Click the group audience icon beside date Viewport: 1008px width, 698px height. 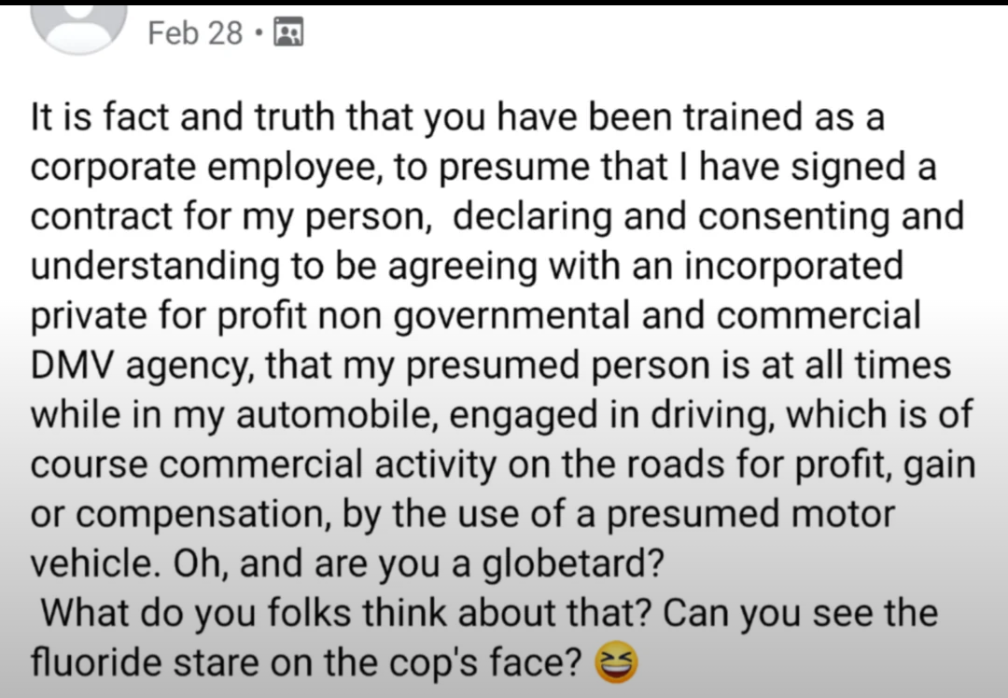(288, 33)
